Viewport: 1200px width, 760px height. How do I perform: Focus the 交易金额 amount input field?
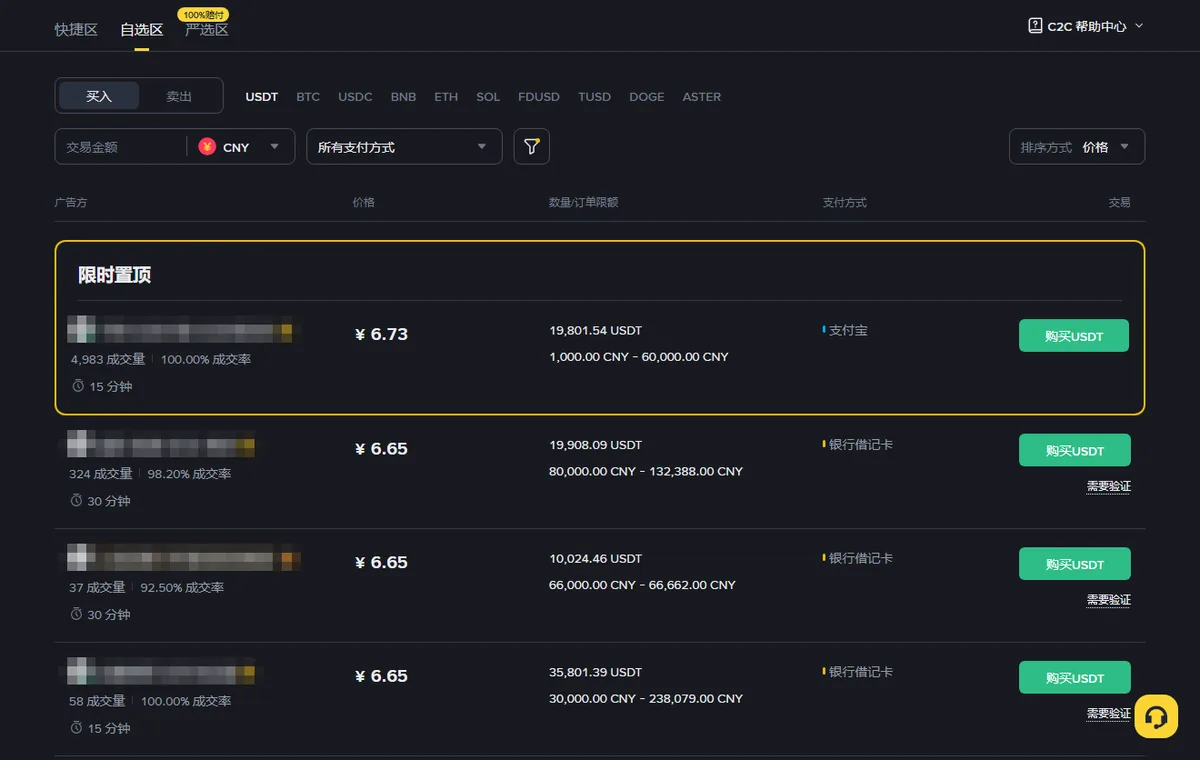(120, 147)
